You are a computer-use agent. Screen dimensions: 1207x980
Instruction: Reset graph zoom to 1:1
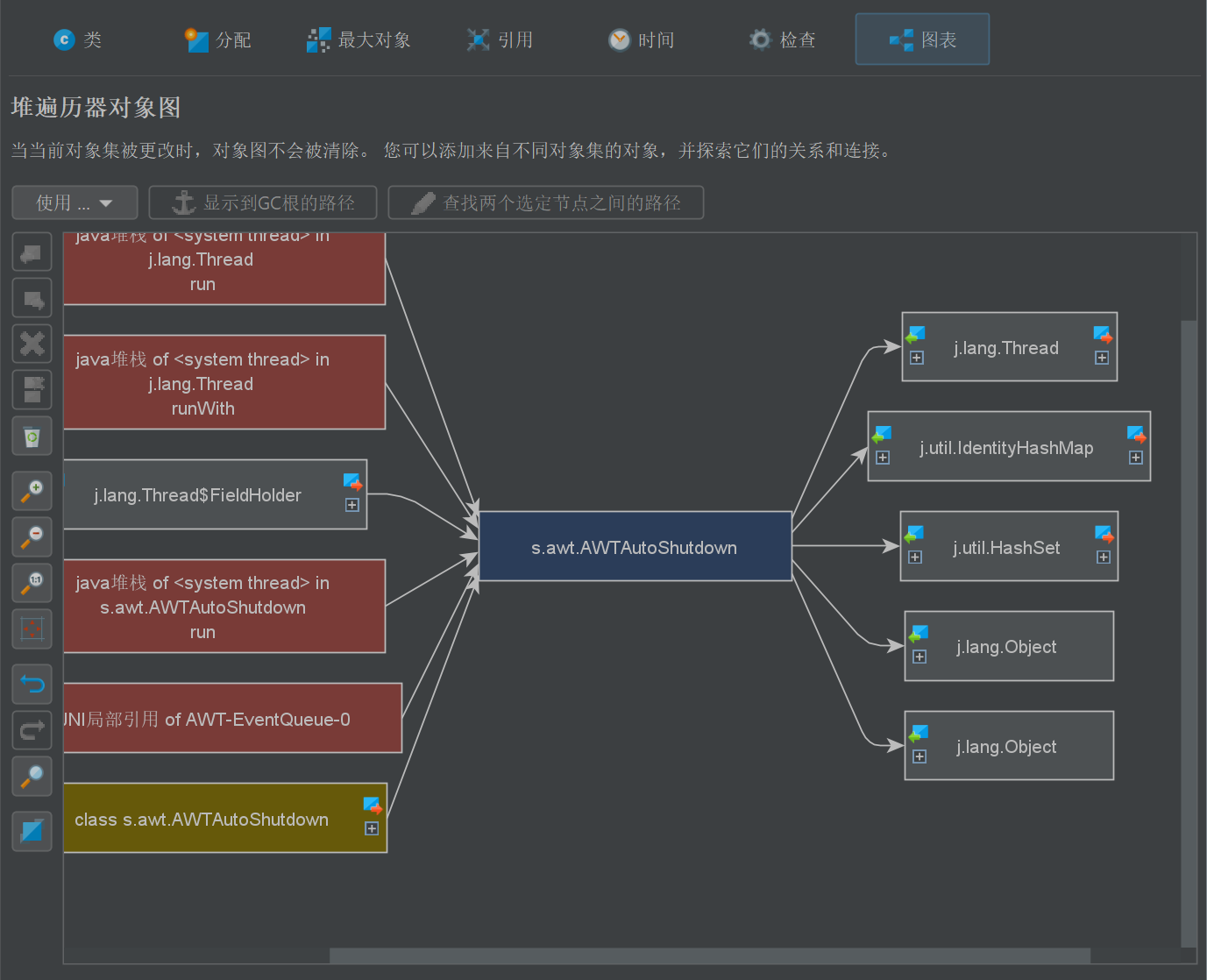(x=32, y=583)
